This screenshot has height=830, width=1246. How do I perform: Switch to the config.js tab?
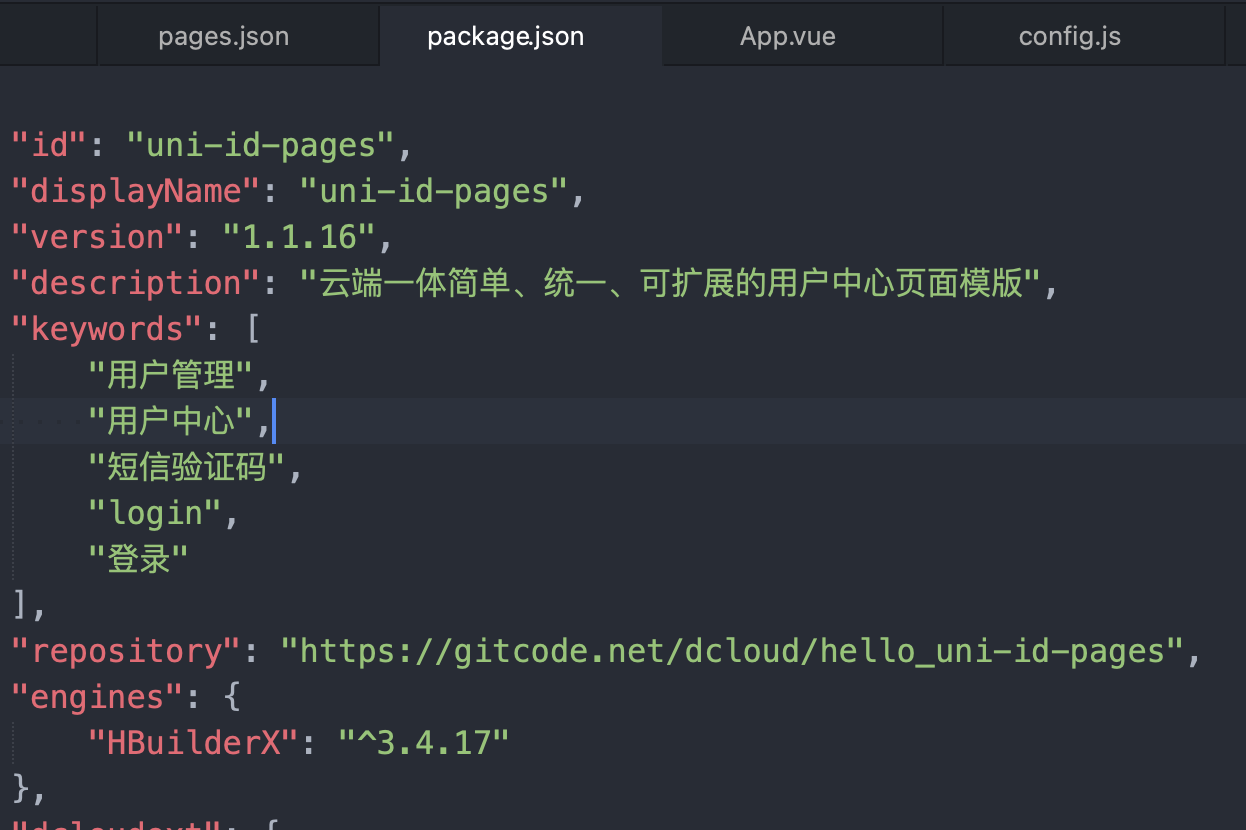click(1069, 37)
